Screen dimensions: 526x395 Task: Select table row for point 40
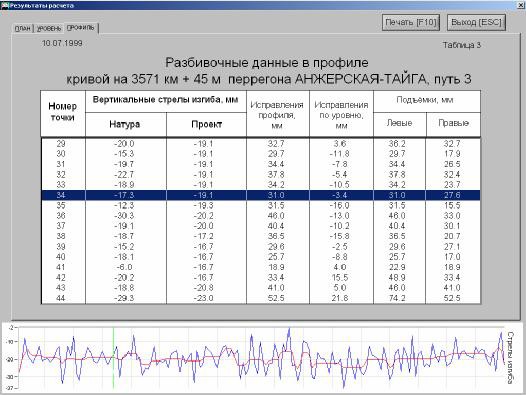point(261,257)
